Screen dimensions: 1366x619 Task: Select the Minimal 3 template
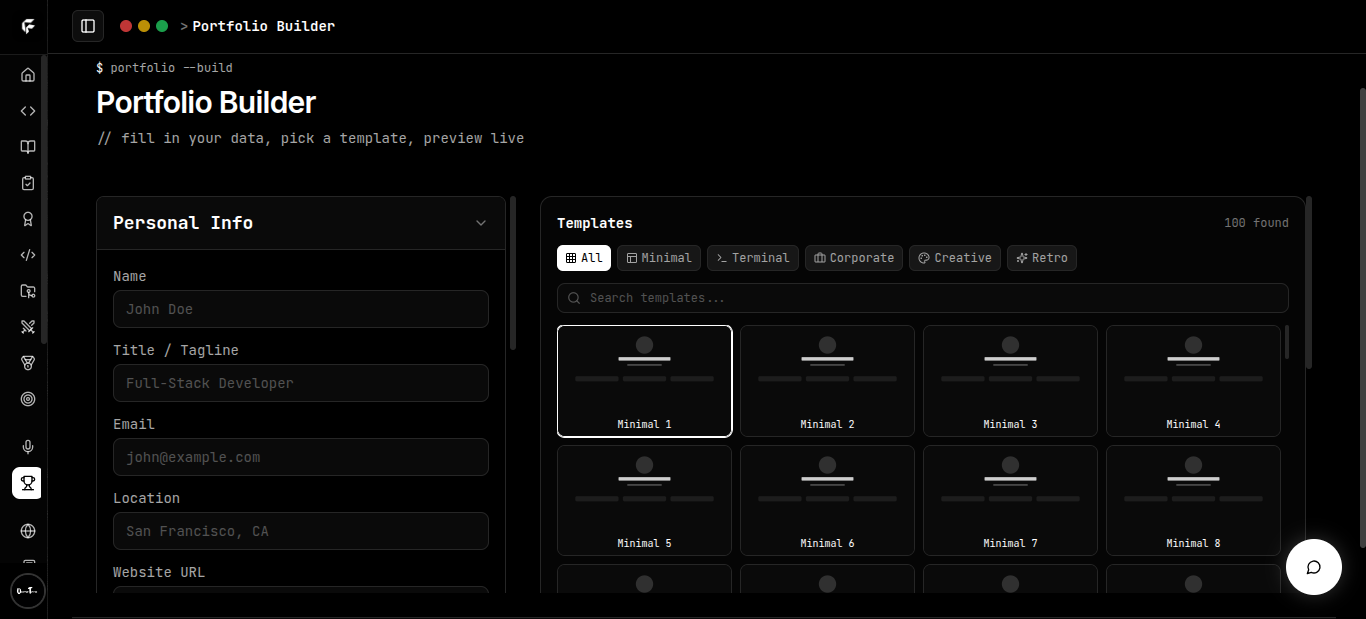(1010, 381)
